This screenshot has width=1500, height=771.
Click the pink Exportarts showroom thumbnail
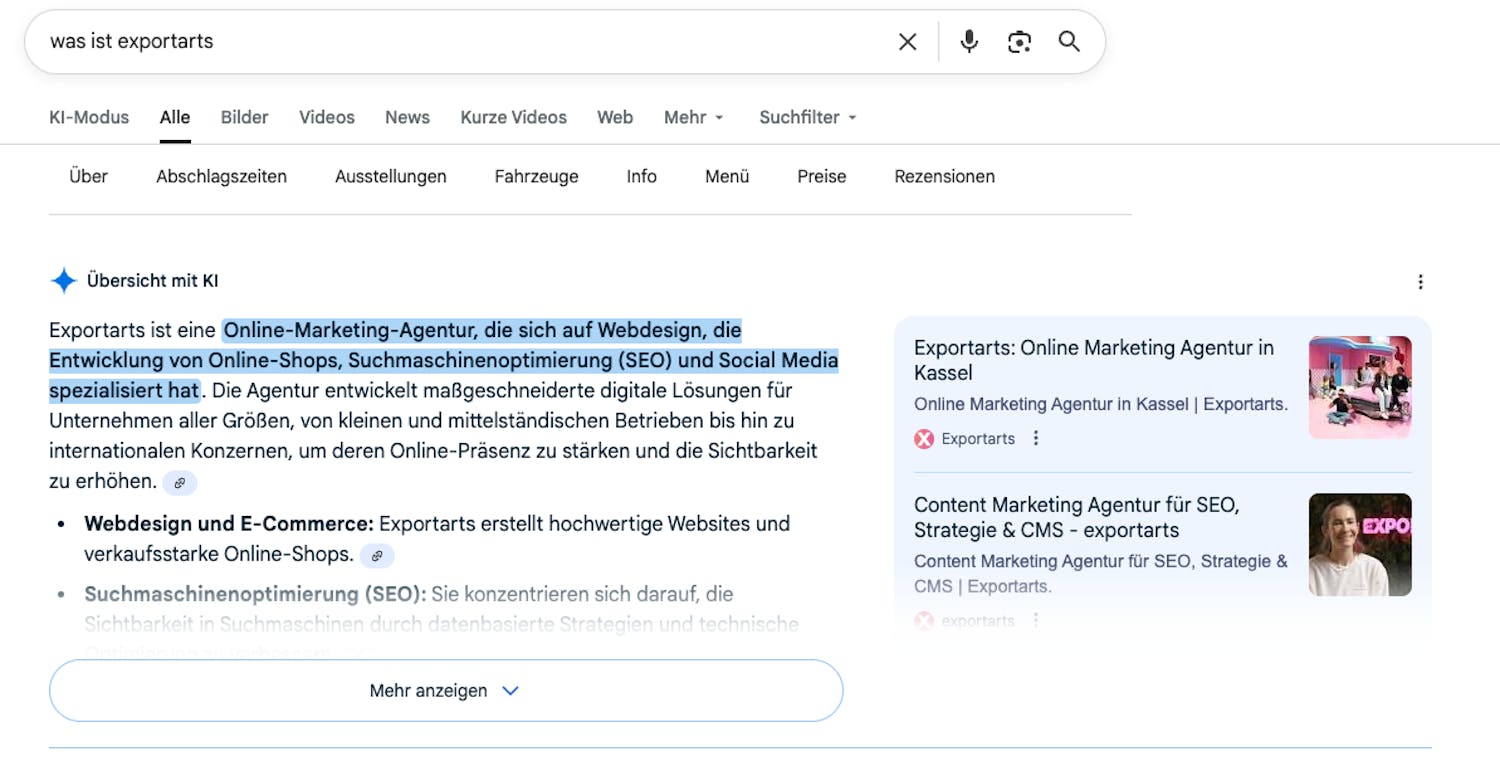(x=1360, y=387)
